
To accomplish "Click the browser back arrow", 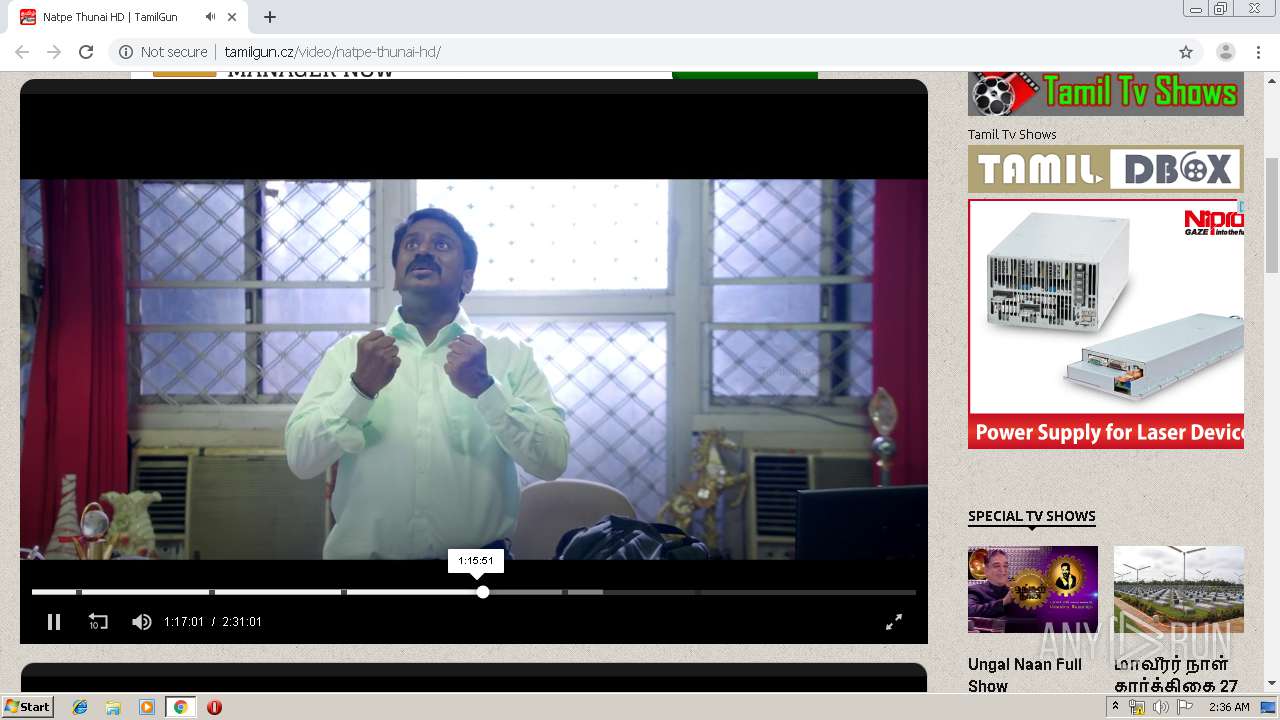I will pyautogui.click(x=22, y=52).
